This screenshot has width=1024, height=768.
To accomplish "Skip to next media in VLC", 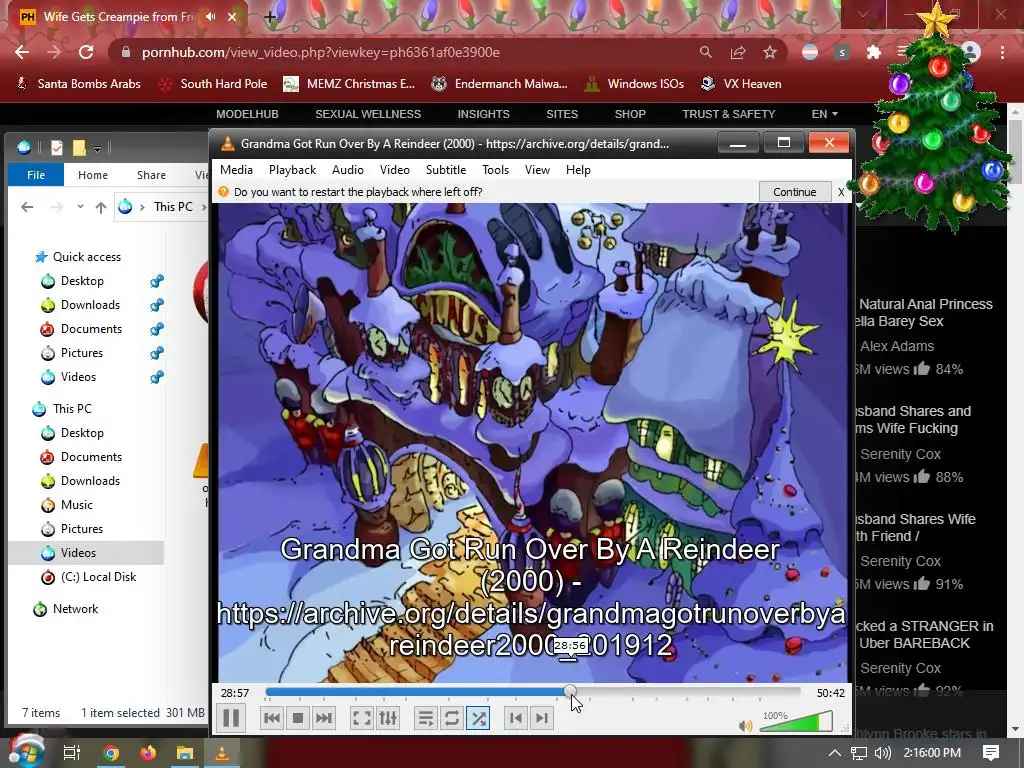I will (x=324, y=718).
